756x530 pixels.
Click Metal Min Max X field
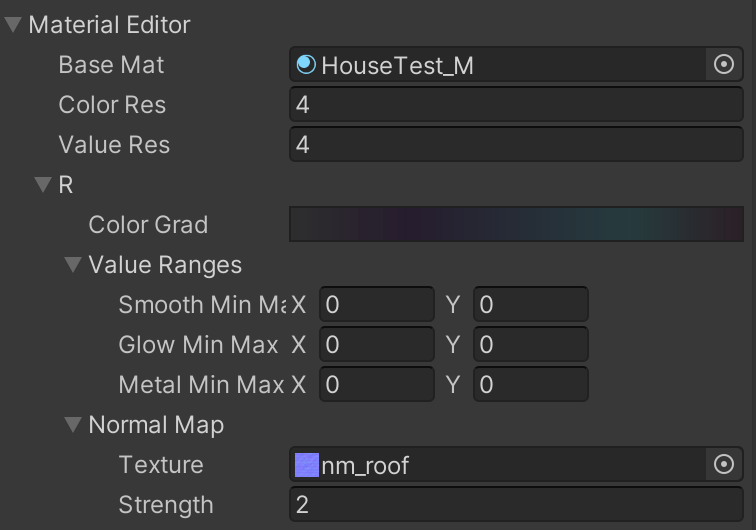376,385
